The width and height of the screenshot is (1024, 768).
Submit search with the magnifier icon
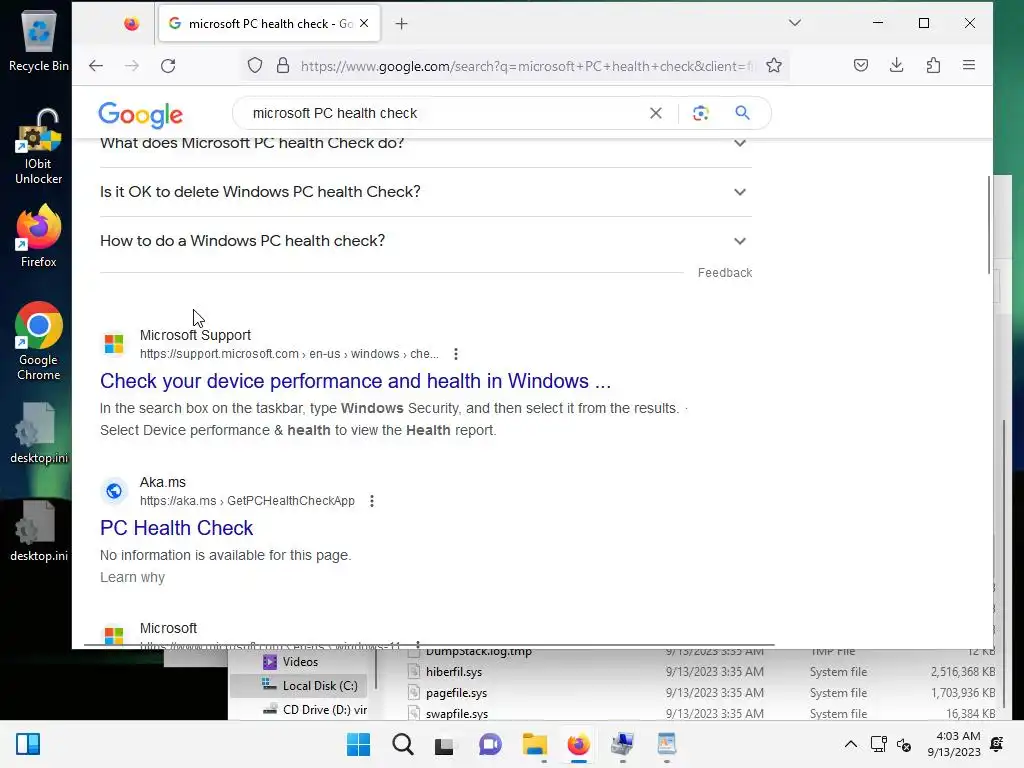[x=743, y=113]
